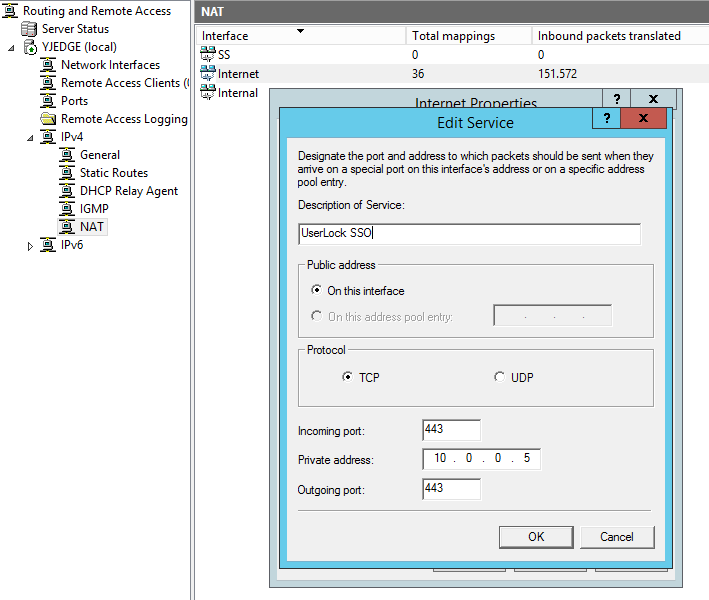Choose TCP protocol
This screenshot has width=709, height=600.
point(347,377)
